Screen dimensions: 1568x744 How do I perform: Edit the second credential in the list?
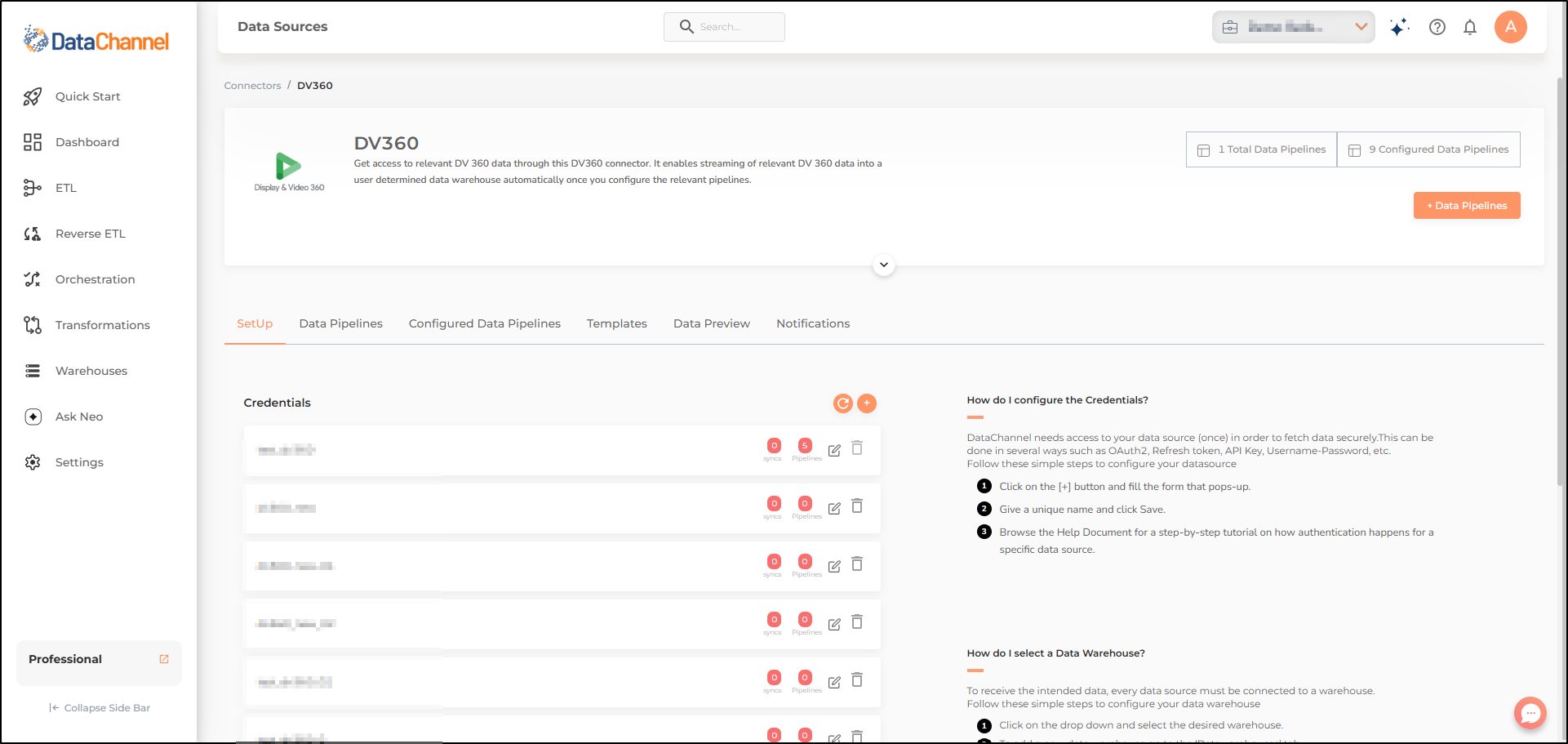pyautogui.click(x=834, y=508)
